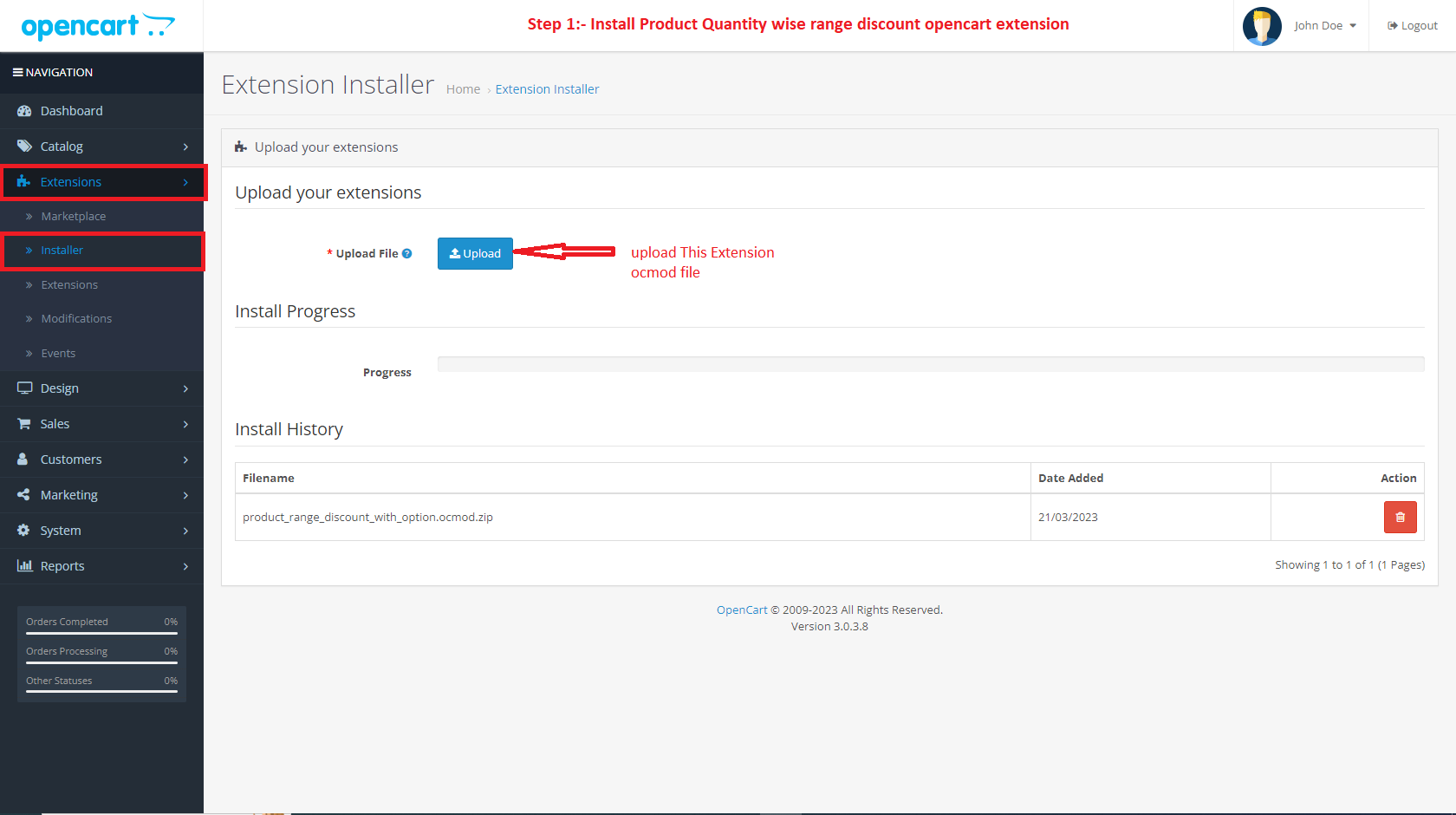
Task: Select Marketplace in the Extensions menu
Action: (74, 216)
